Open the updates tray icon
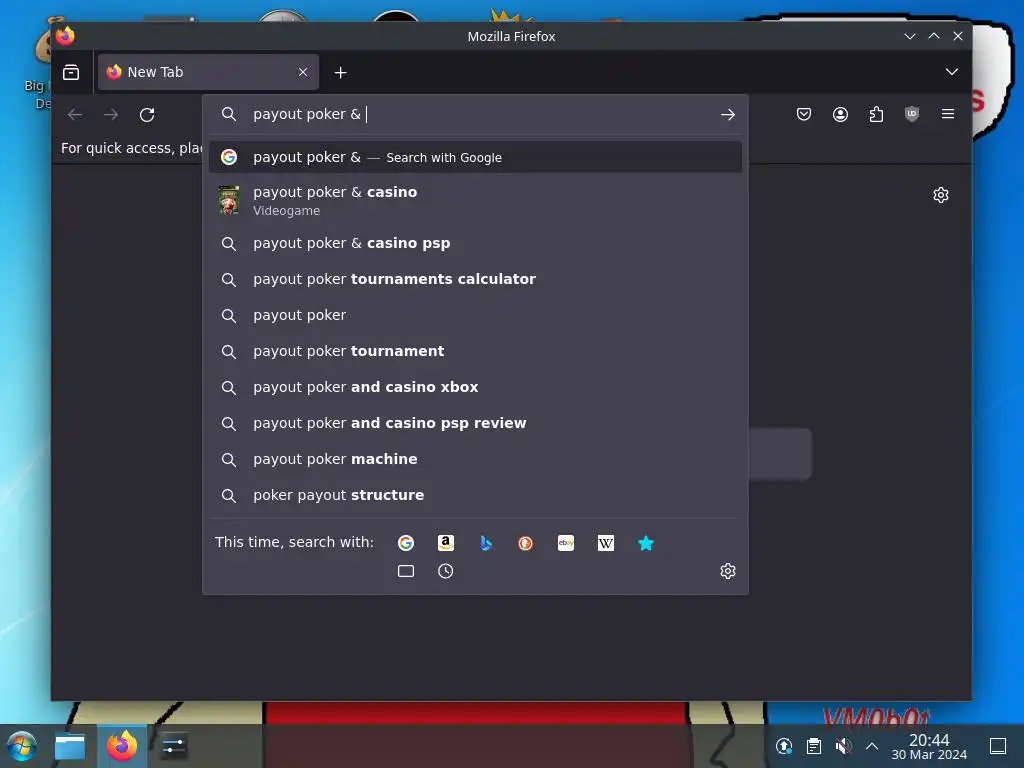 784,746
